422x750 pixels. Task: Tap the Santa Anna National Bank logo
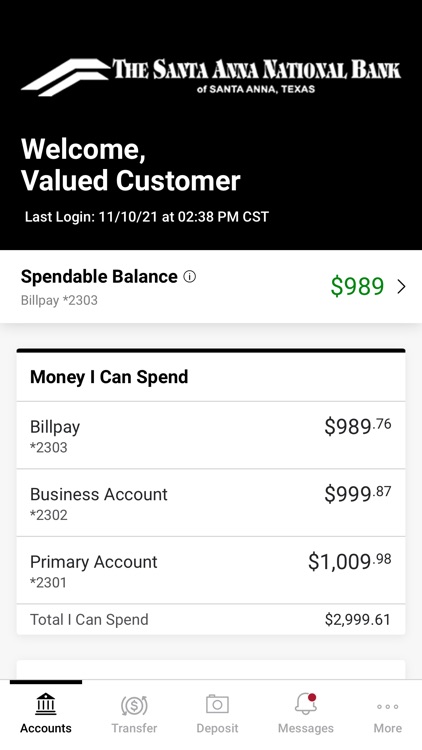211,77
